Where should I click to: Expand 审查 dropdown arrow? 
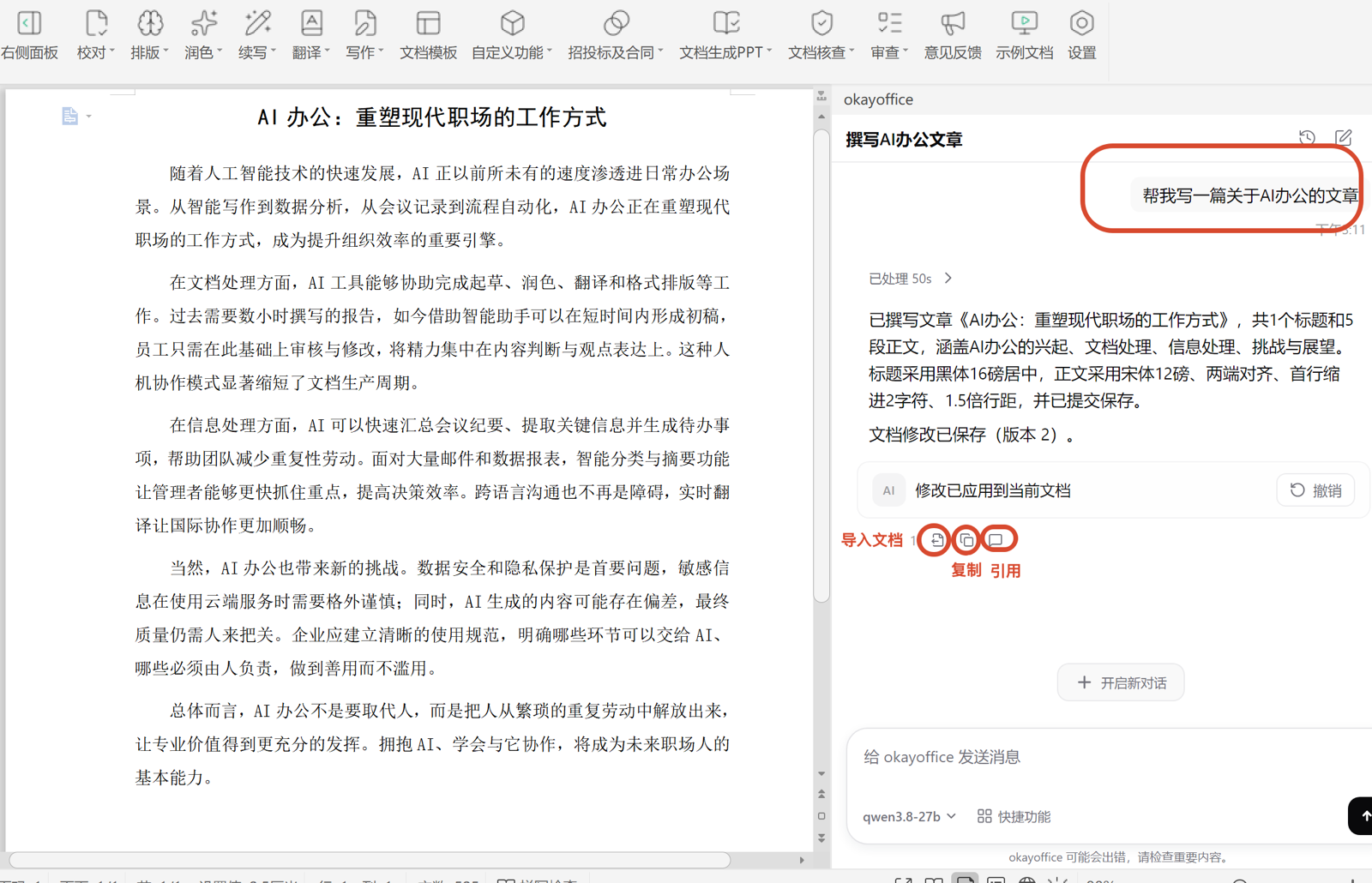coord(906,51)
